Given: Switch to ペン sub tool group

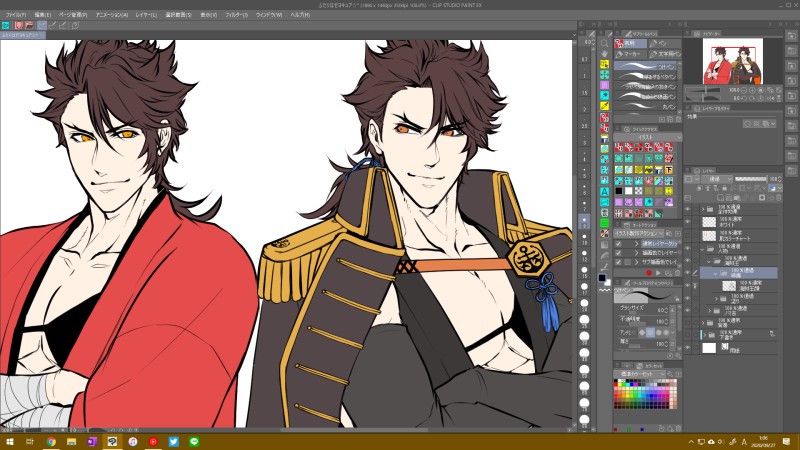Looking at the screenshot, I should [665, 43].
